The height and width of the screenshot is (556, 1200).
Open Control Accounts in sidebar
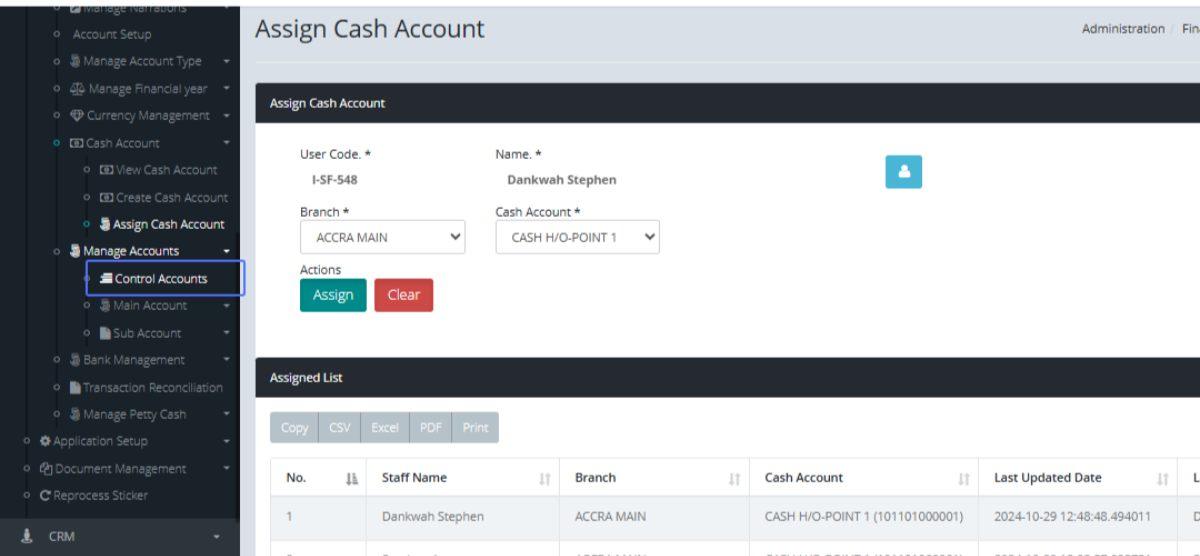(x=160, y=279)
